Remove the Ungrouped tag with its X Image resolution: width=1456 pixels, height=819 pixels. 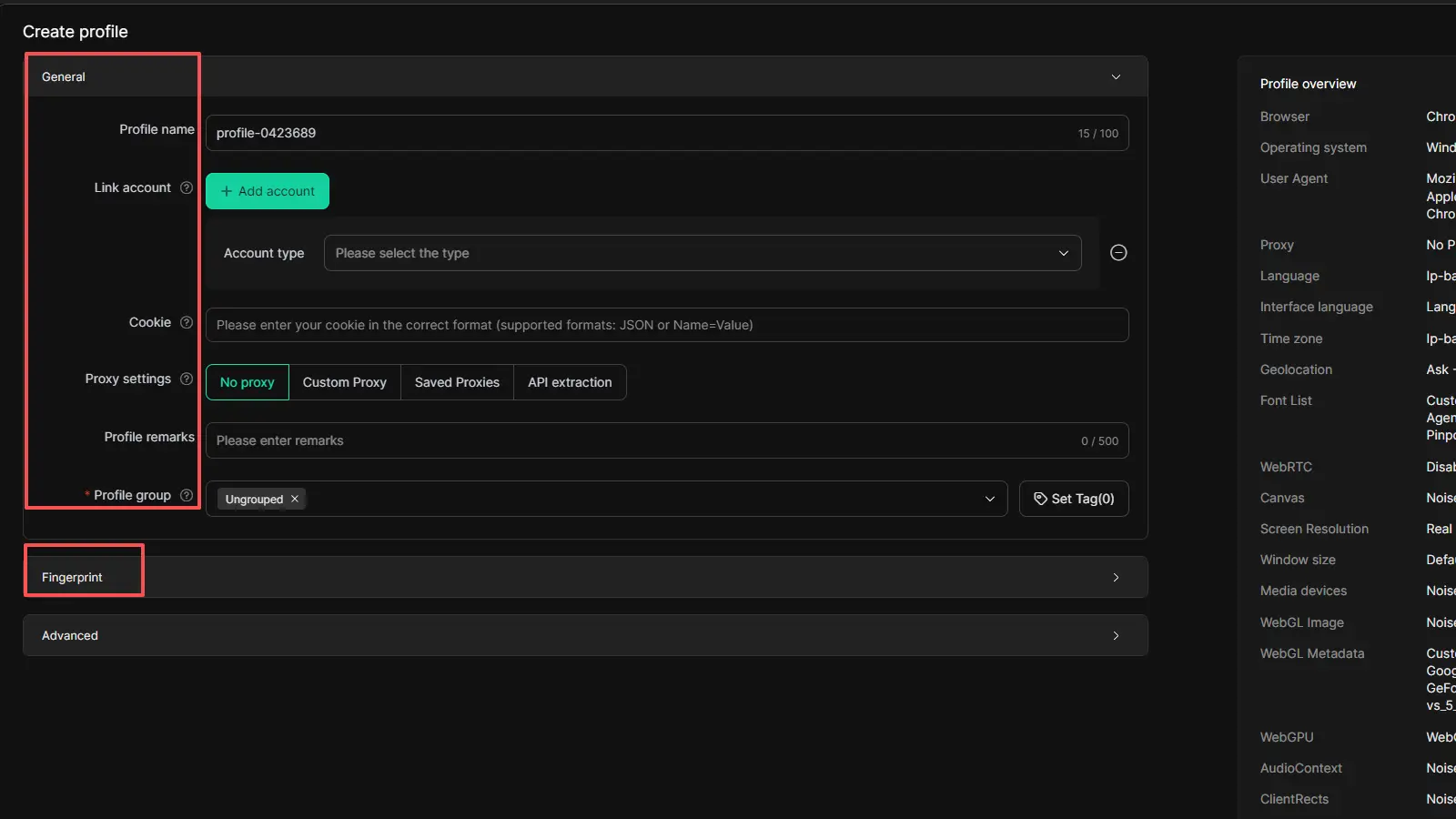(x=295, y=500)
